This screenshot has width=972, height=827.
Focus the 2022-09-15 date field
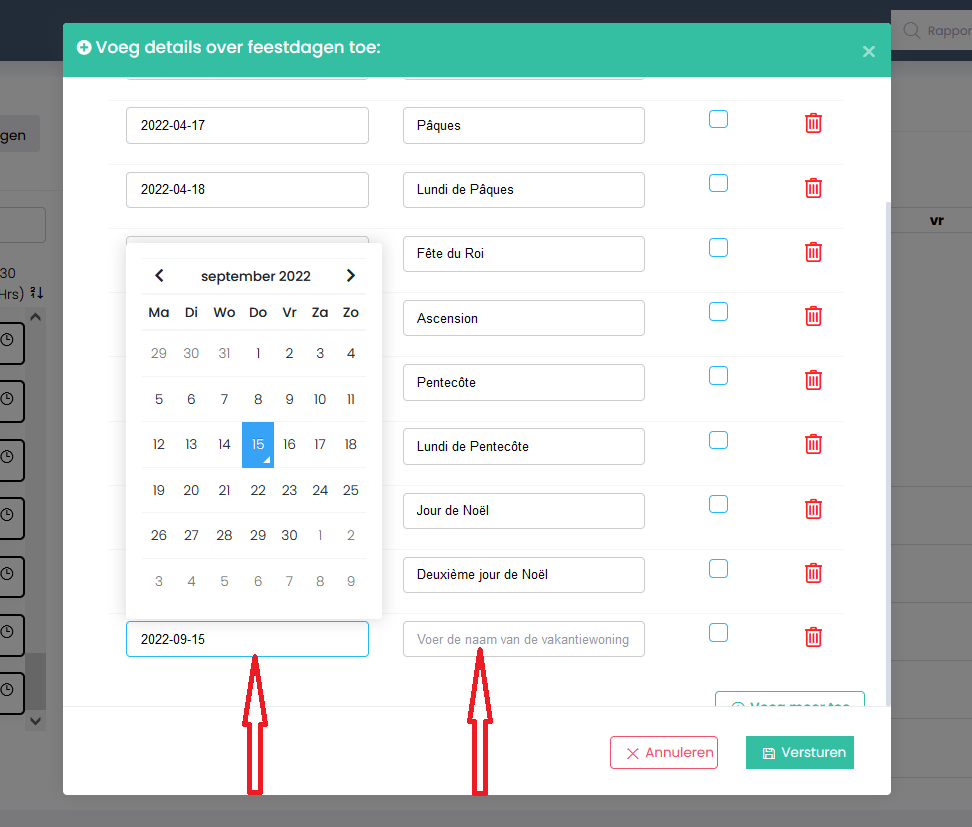(x=247, y=639)
